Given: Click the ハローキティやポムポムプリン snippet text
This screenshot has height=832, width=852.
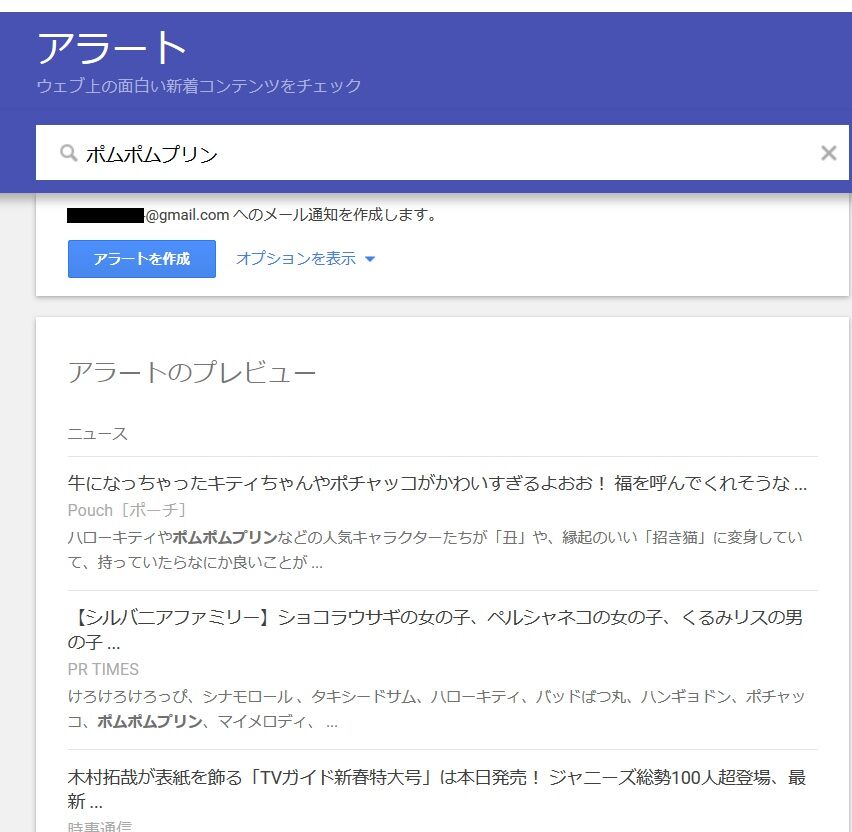Looking at the screenshot, I should click(x=435, y=549).
